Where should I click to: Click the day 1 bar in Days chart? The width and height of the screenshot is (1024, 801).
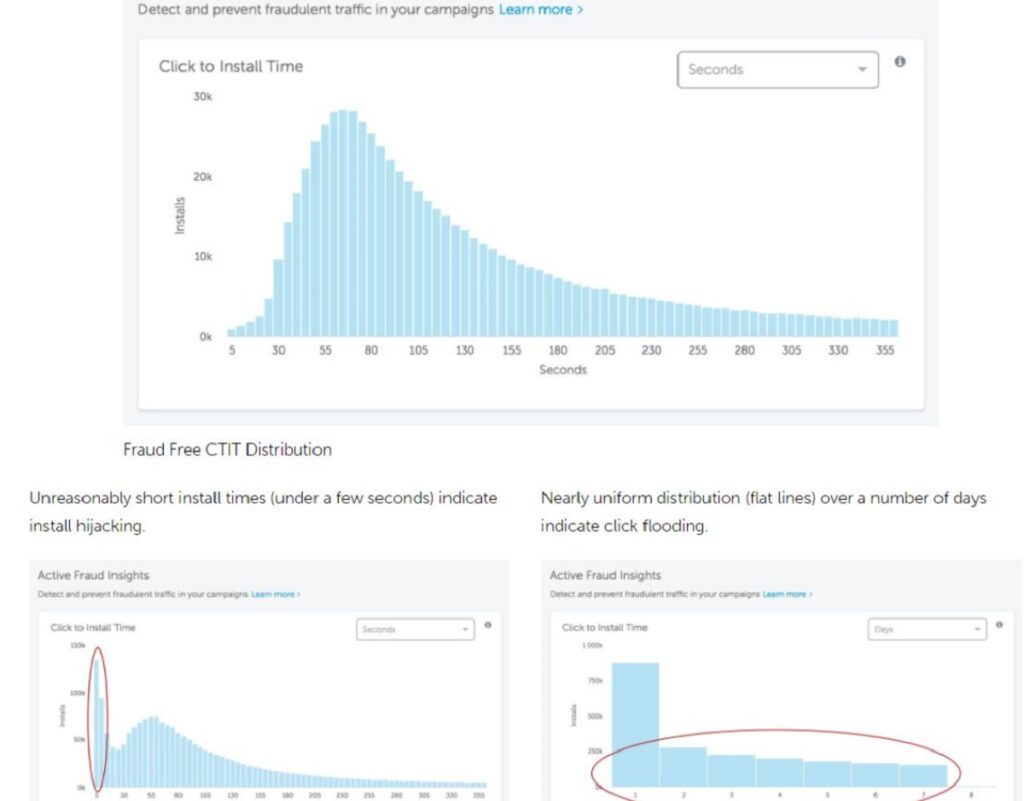click(x=635, y=725)
